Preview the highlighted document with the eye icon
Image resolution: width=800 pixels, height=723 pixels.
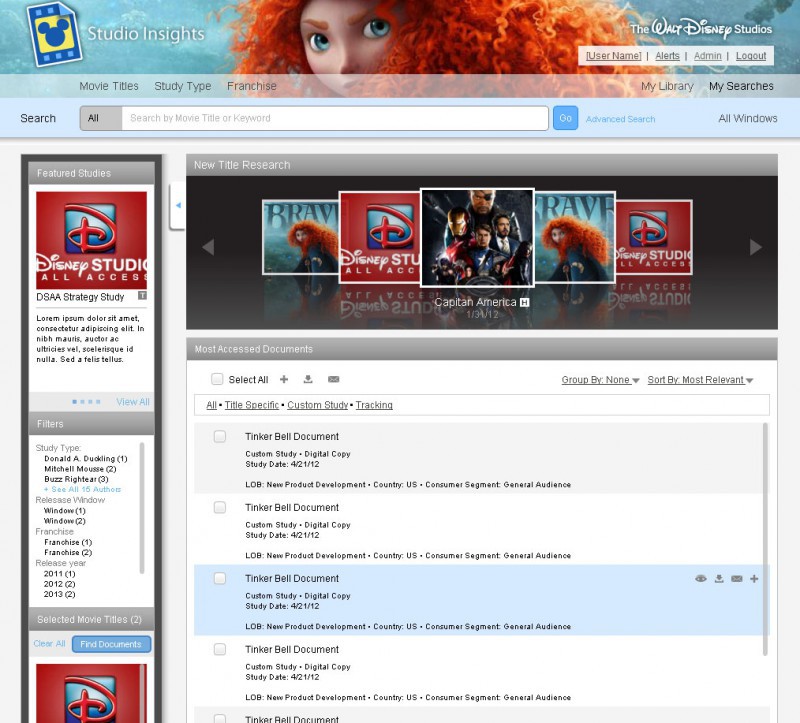pos(701,579)
